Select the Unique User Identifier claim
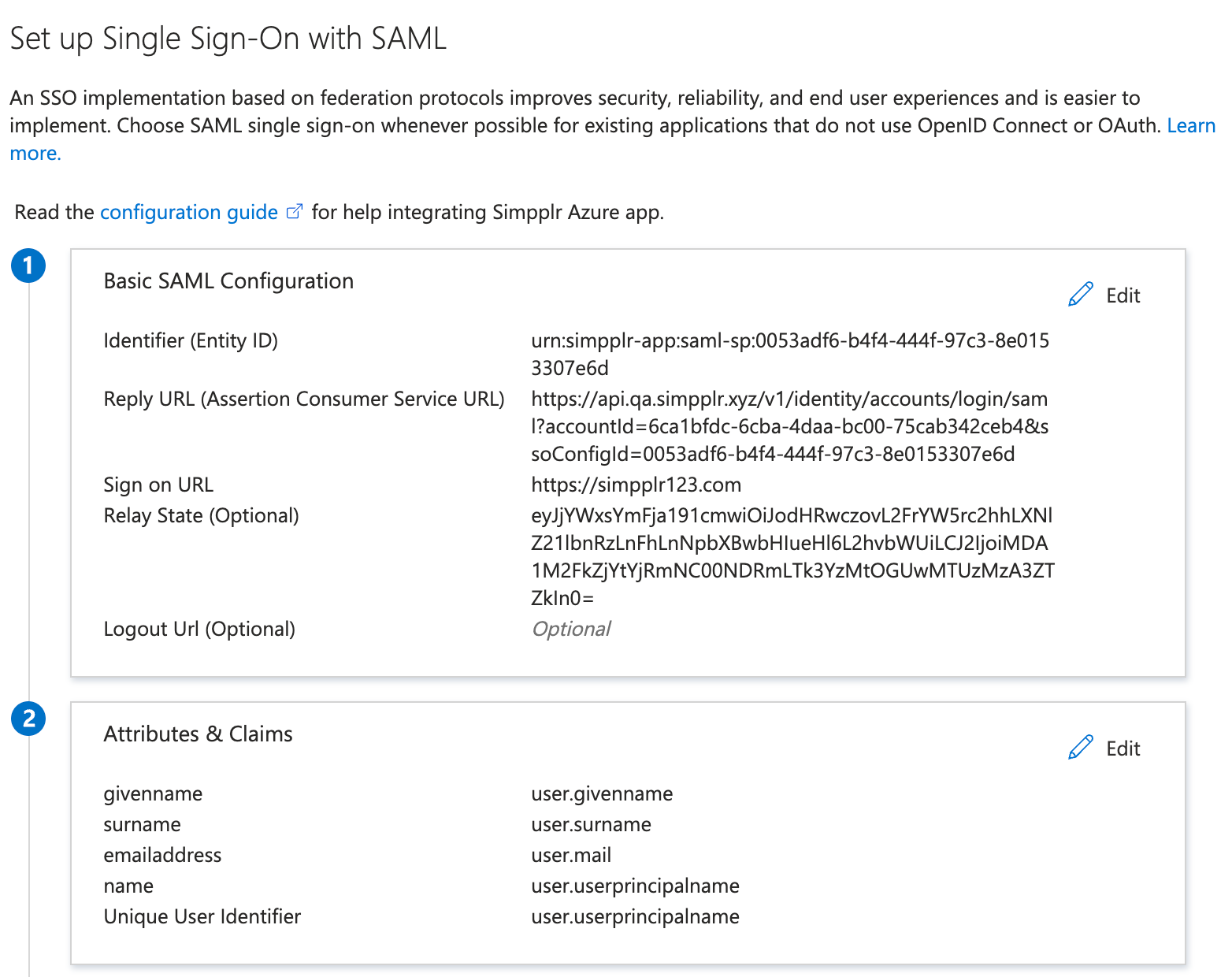Viewport: 1232px width, 977px height. coord(202,916)
